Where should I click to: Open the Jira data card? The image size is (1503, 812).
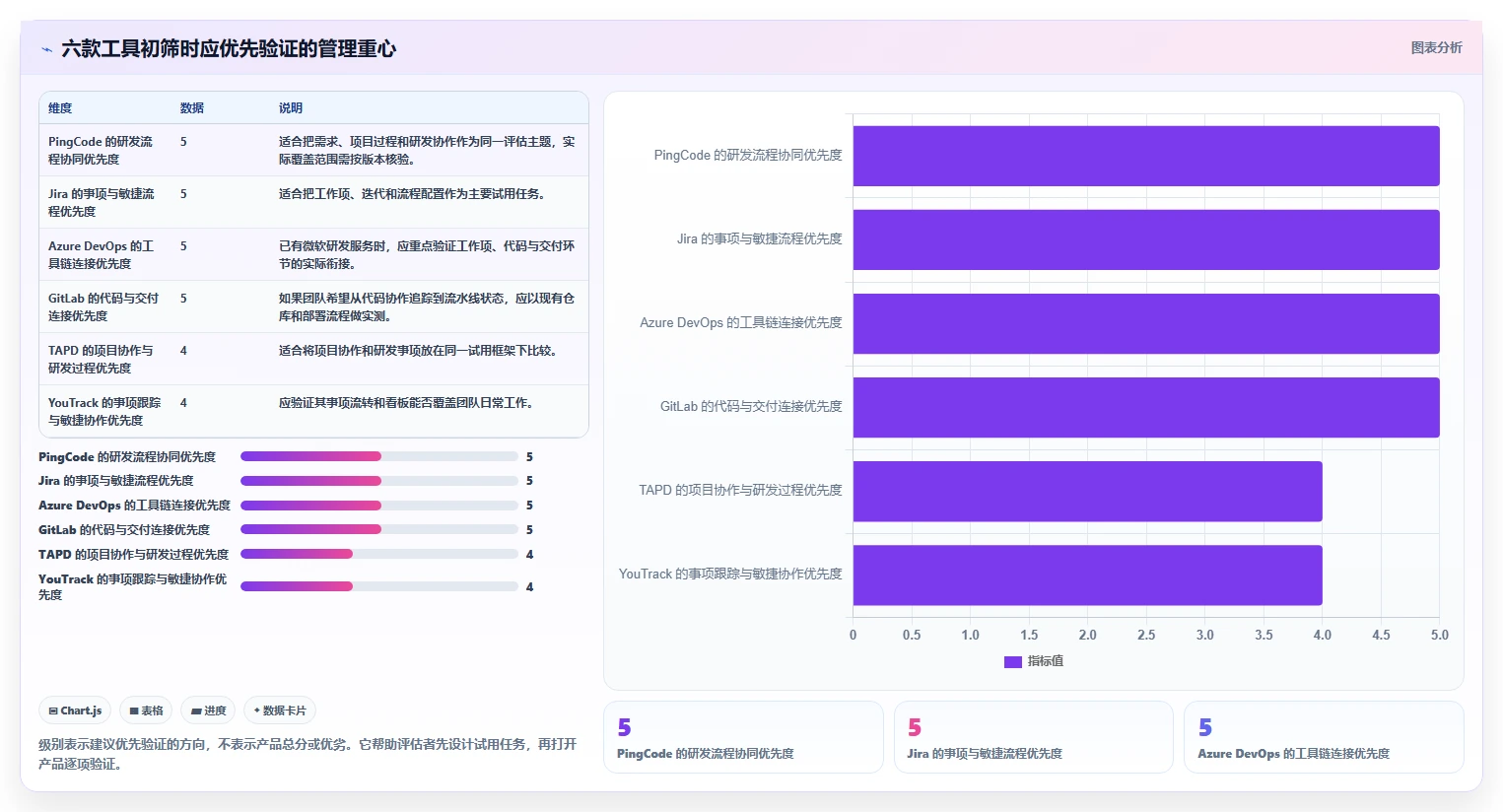1034,737
